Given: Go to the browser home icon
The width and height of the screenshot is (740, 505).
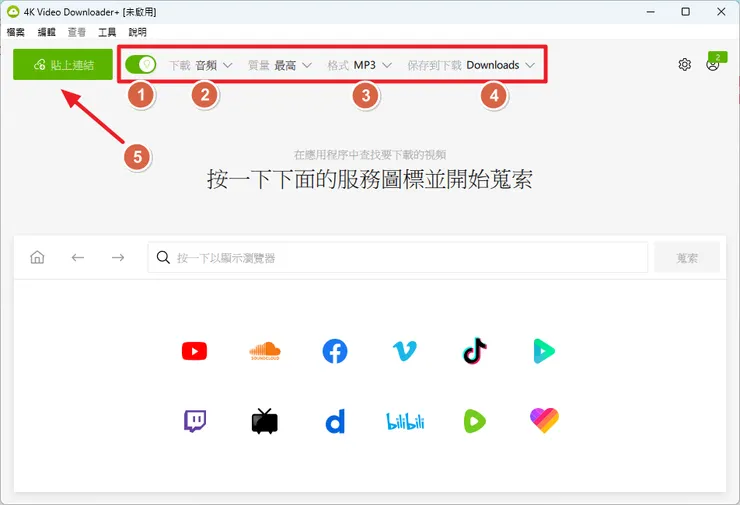Looking at the screenshot, I should coord(37,257).
